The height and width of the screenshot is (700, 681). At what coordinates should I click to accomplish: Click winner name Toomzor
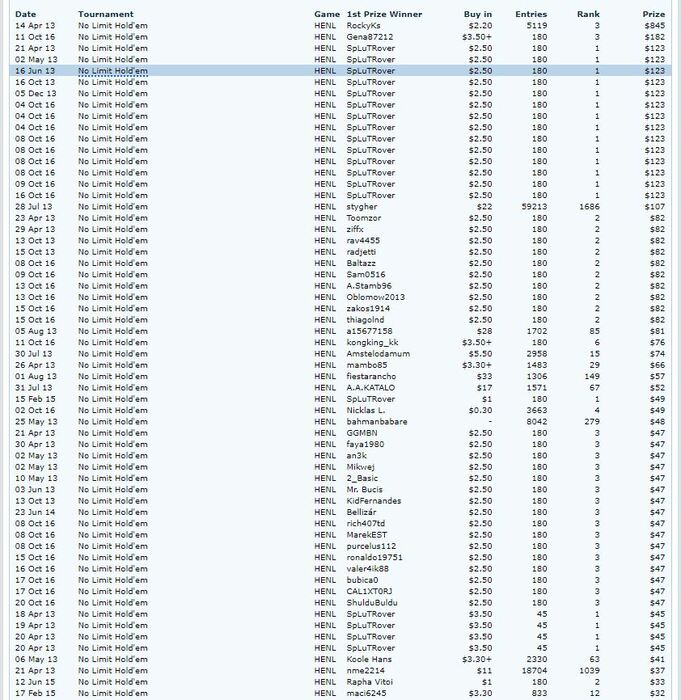[x=363, y=218]
